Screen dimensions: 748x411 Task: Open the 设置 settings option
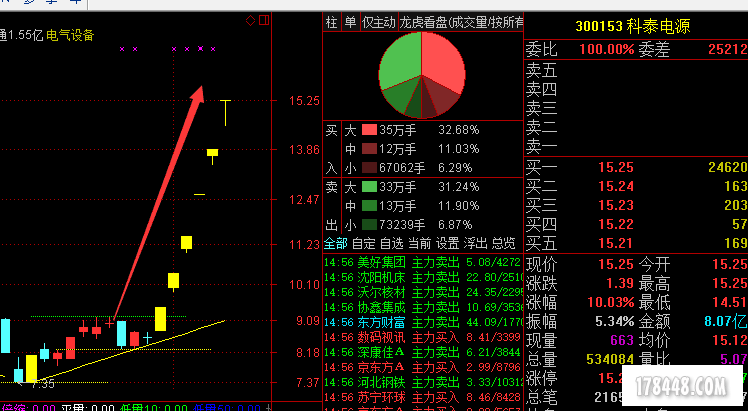point(447,243)
